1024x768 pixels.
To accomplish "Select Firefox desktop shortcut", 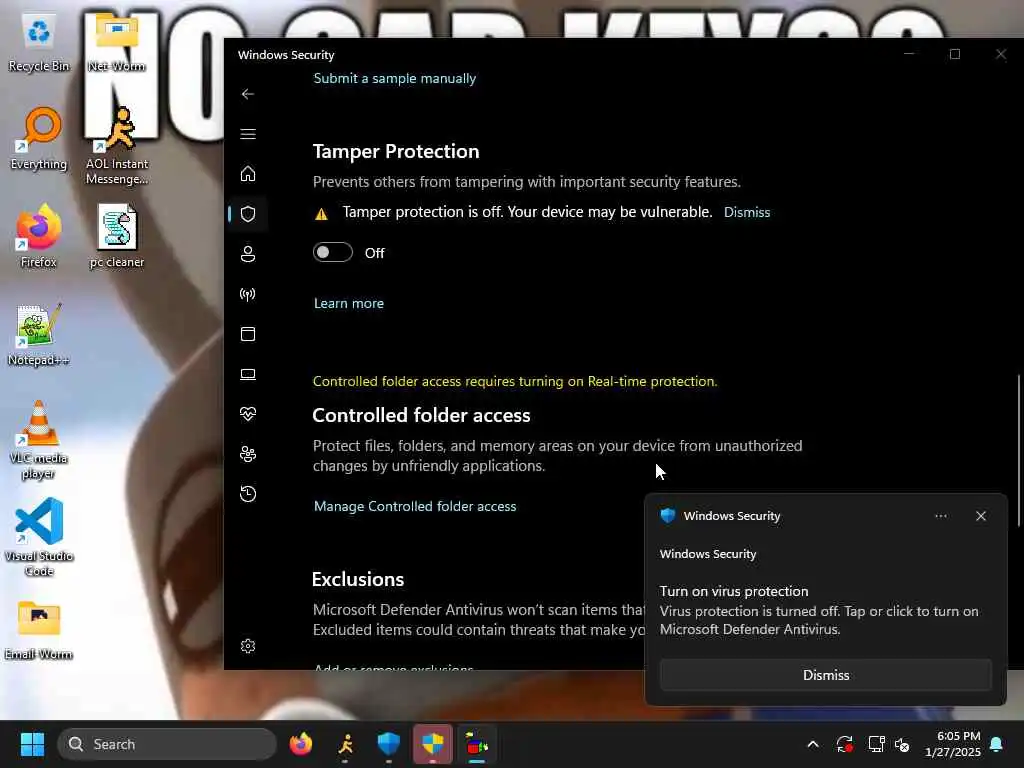I will [x=39, y=236].
